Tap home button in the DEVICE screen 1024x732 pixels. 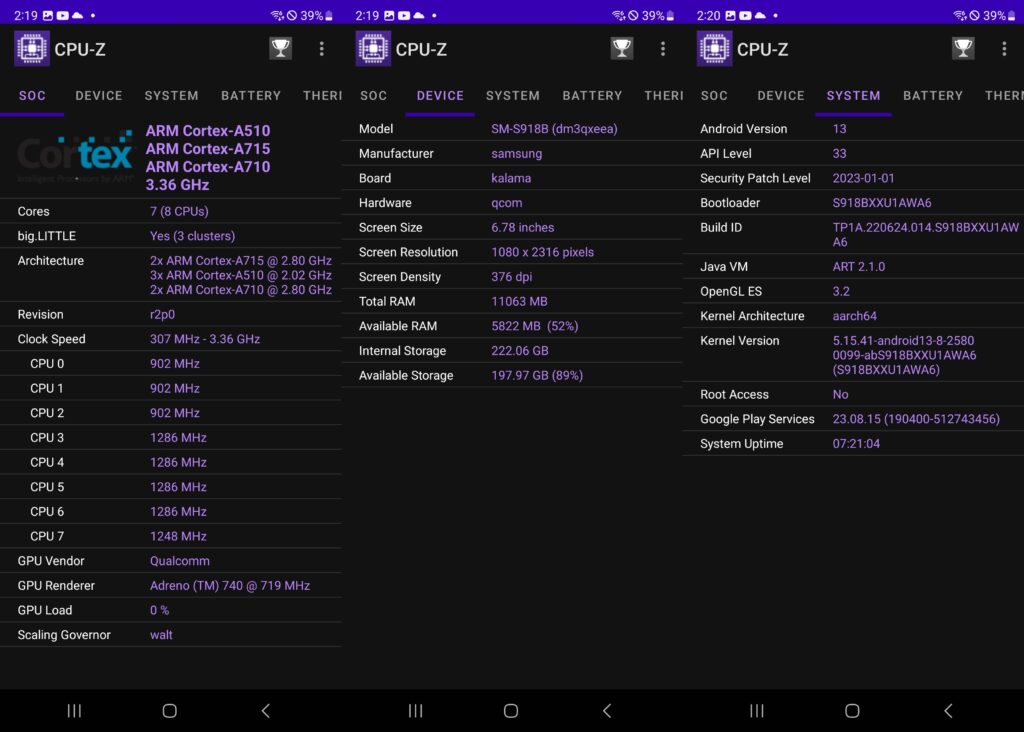(511, 710)
